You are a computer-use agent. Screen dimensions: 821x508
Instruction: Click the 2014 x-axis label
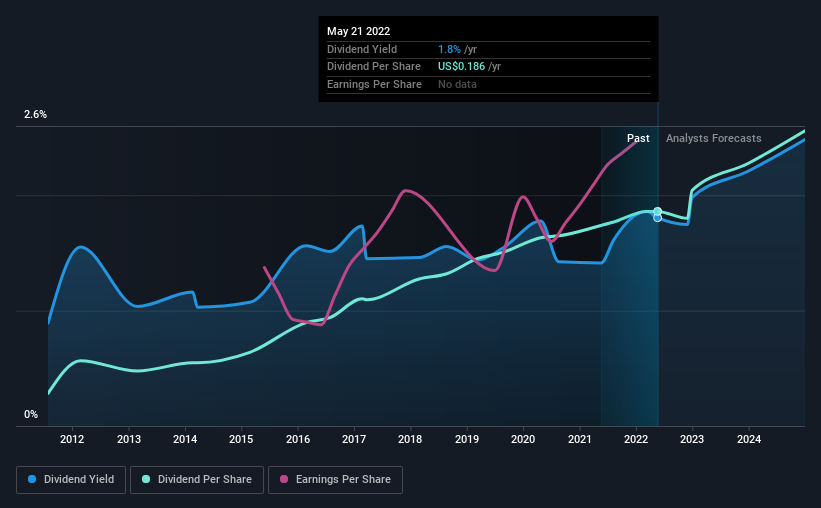click(185, 439)
